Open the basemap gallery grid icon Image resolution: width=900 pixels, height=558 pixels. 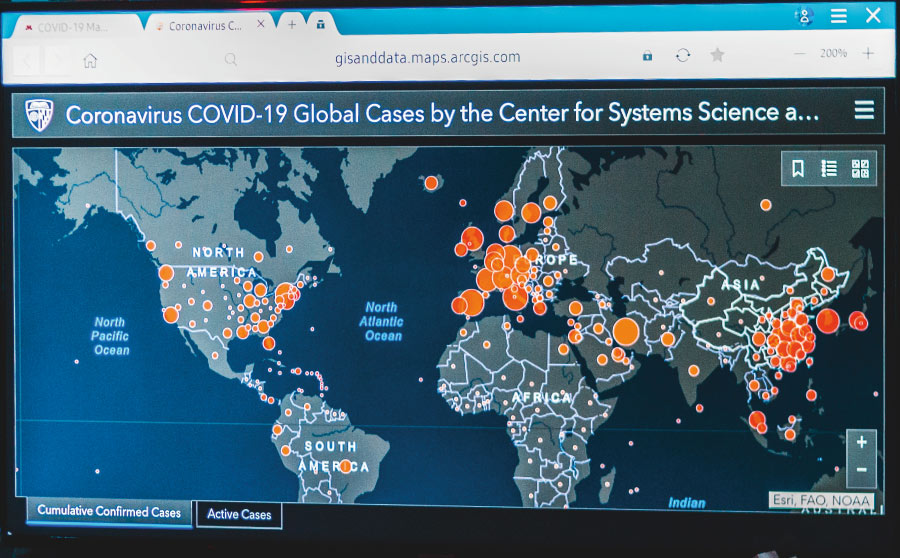(860, 169)
